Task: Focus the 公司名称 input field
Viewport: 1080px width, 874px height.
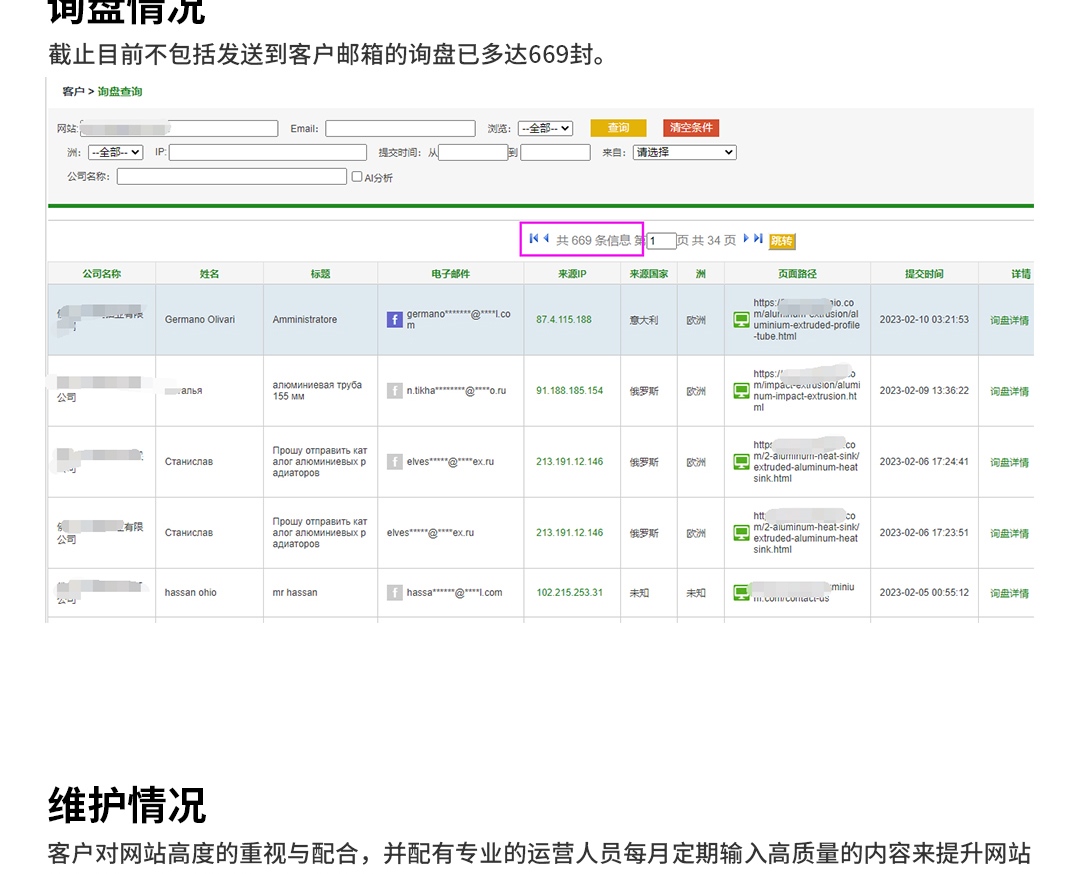Action: [x=231, y=176]
